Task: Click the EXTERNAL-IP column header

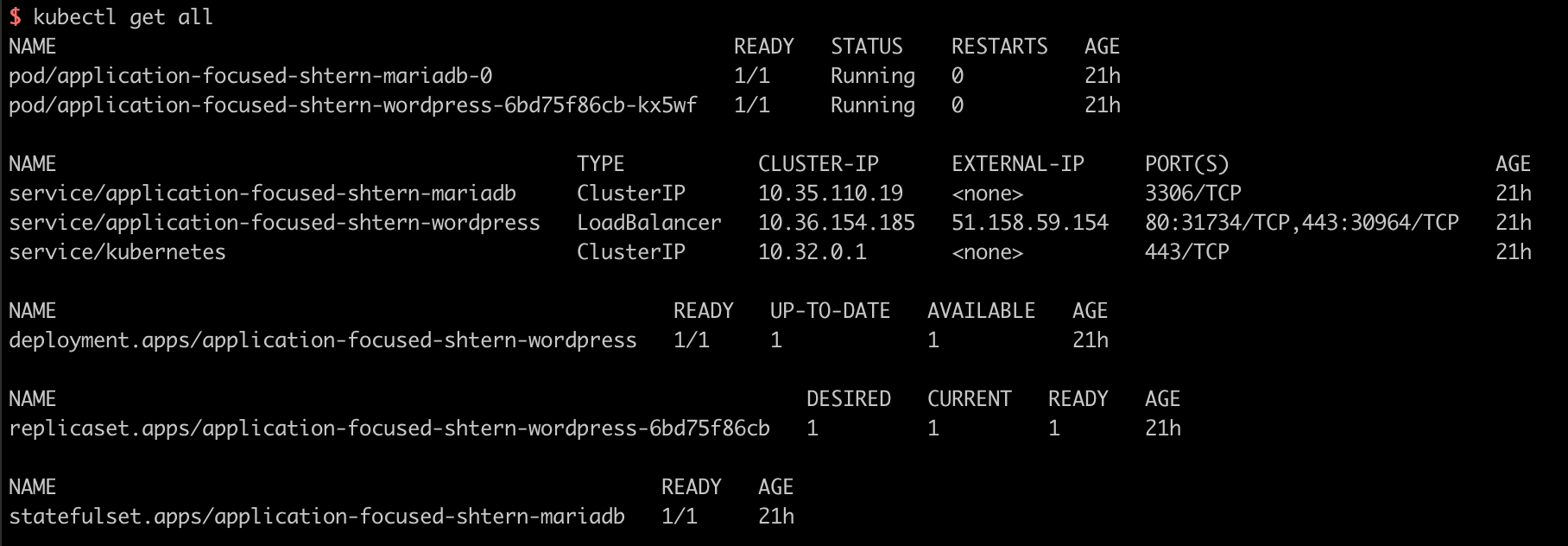Action: [x=1017, y=164]
